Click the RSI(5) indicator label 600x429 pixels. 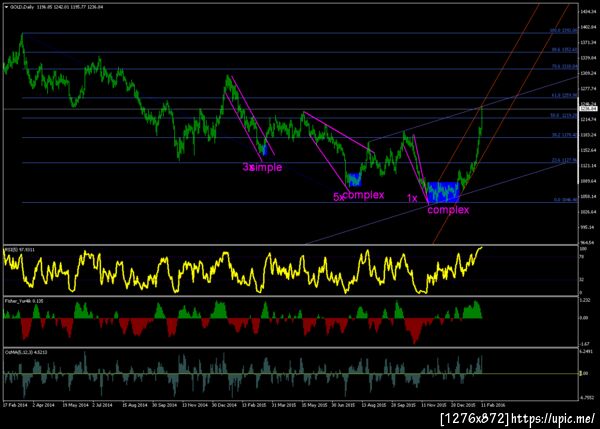[x=20, y=250]
